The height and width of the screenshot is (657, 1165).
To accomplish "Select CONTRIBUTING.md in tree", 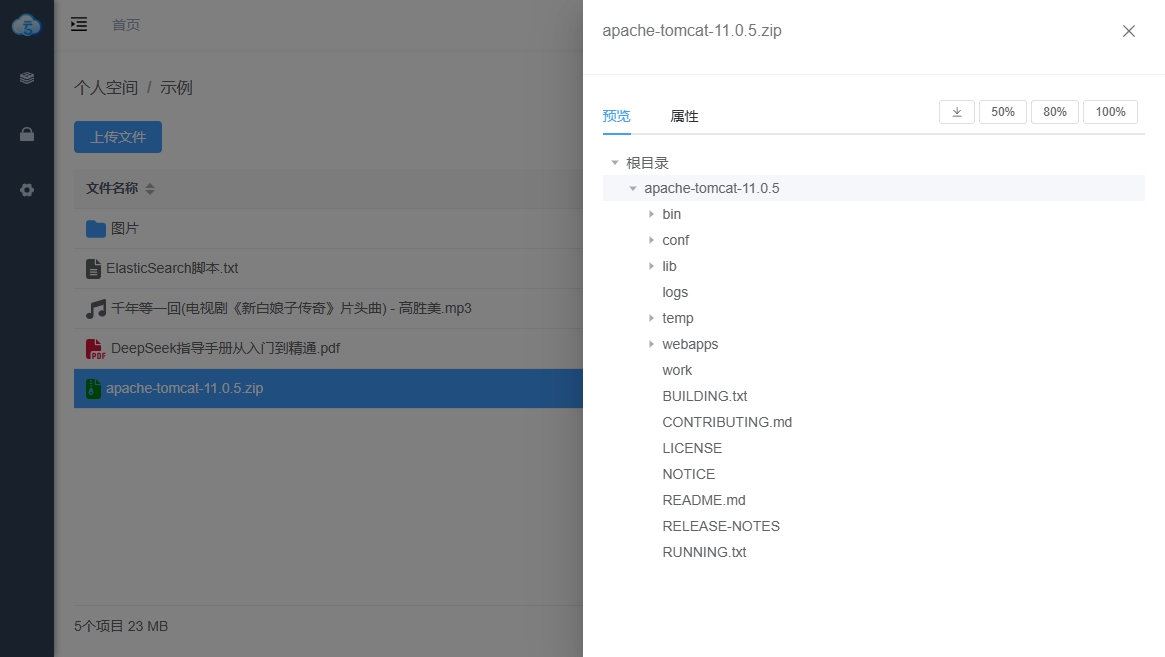I will [x=727, y=422].
